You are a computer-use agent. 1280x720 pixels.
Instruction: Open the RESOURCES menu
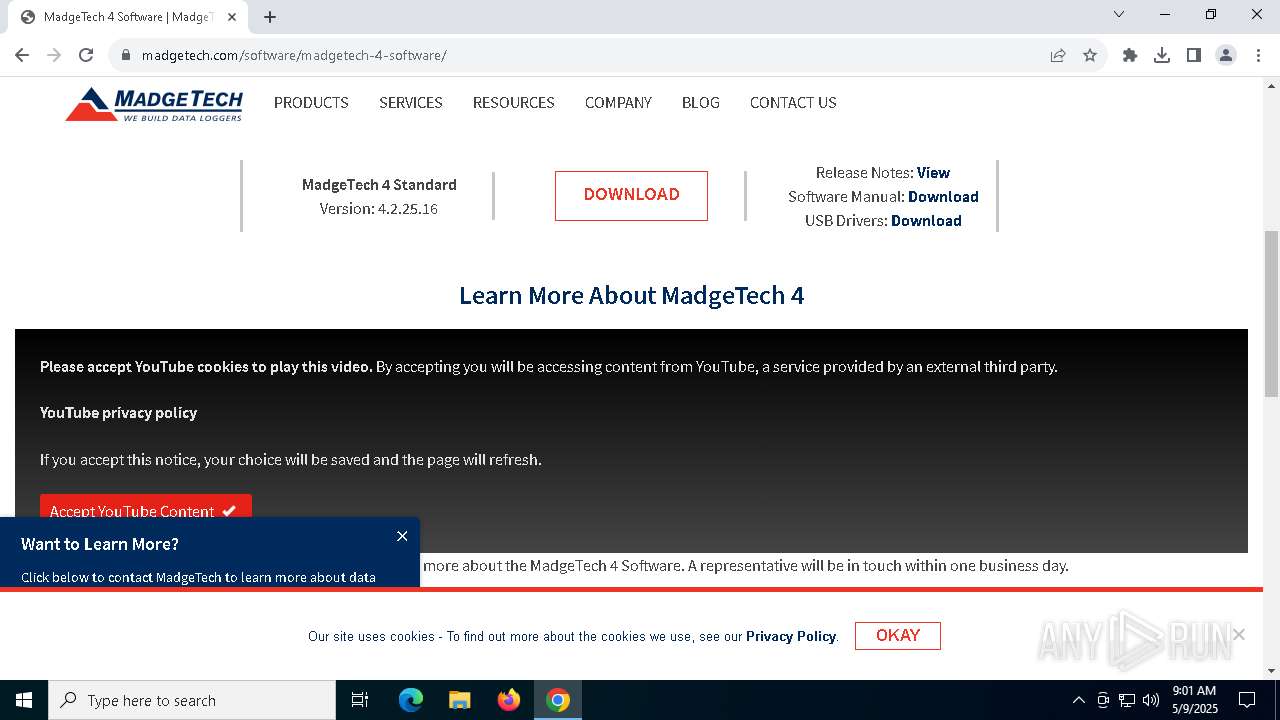[x=514, y=102]
